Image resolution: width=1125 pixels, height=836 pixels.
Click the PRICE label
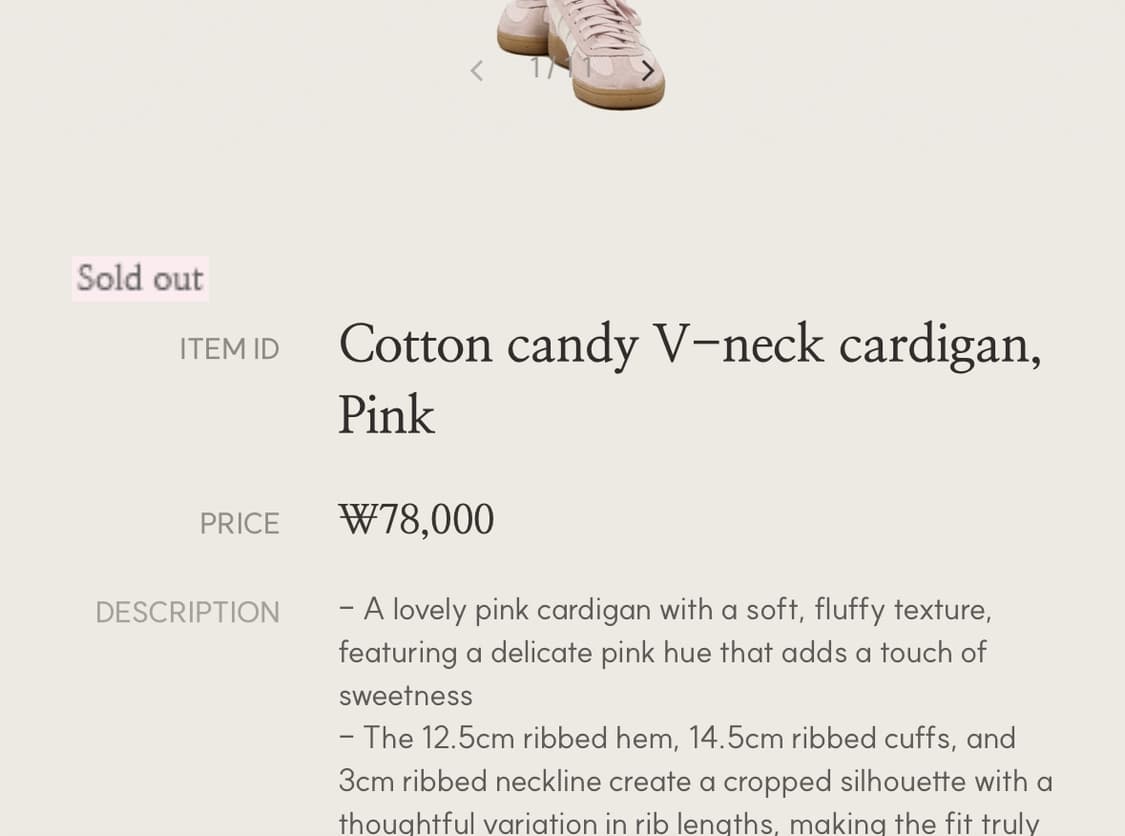coord(239,524)
